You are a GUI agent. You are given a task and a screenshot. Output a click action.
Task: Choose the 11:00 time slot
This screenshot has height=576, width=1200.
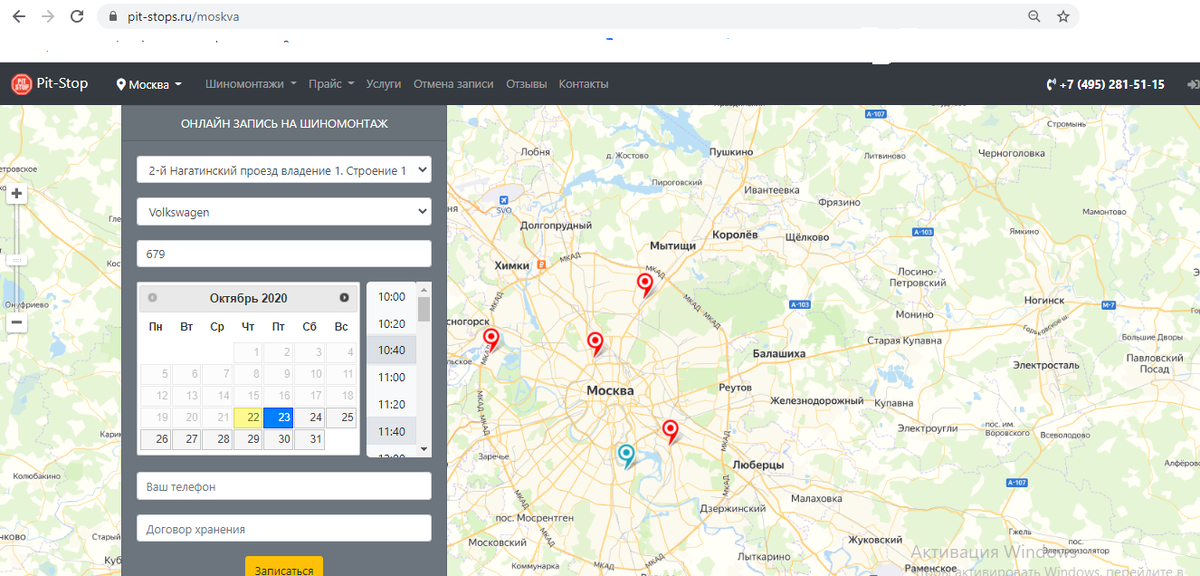tap(392, 377)
